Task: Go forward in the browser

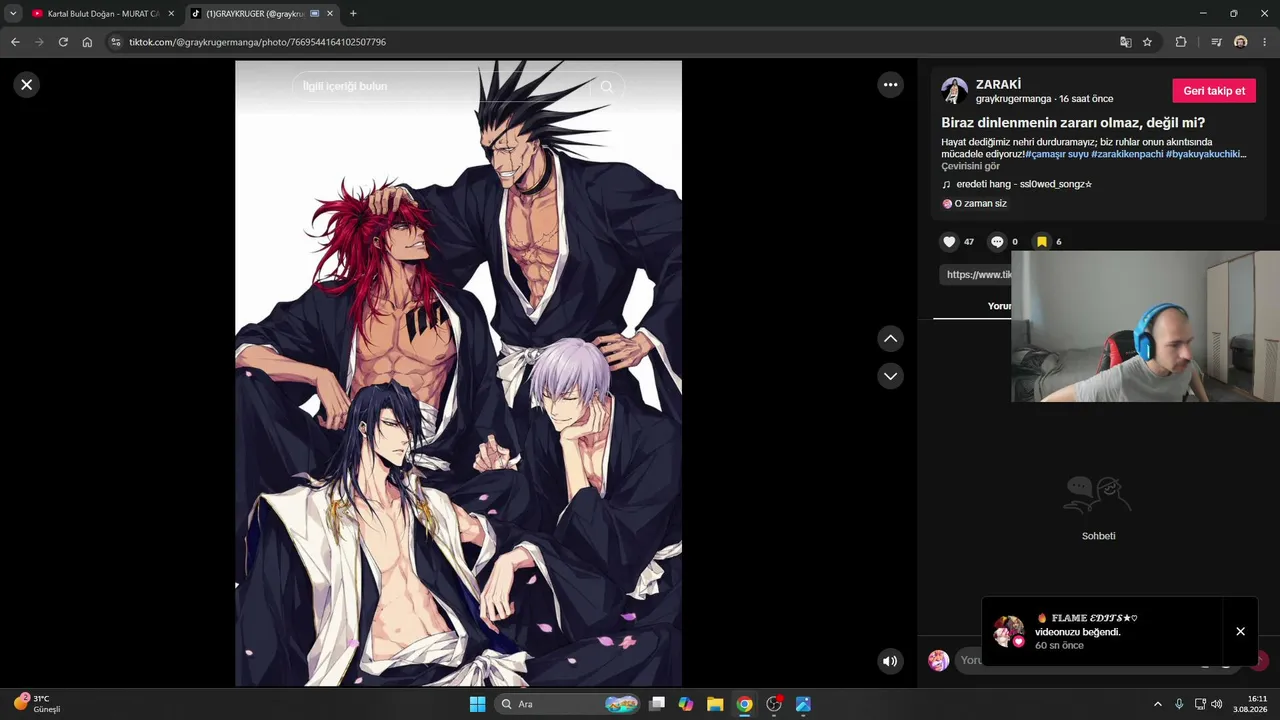Action: point(39,42)
